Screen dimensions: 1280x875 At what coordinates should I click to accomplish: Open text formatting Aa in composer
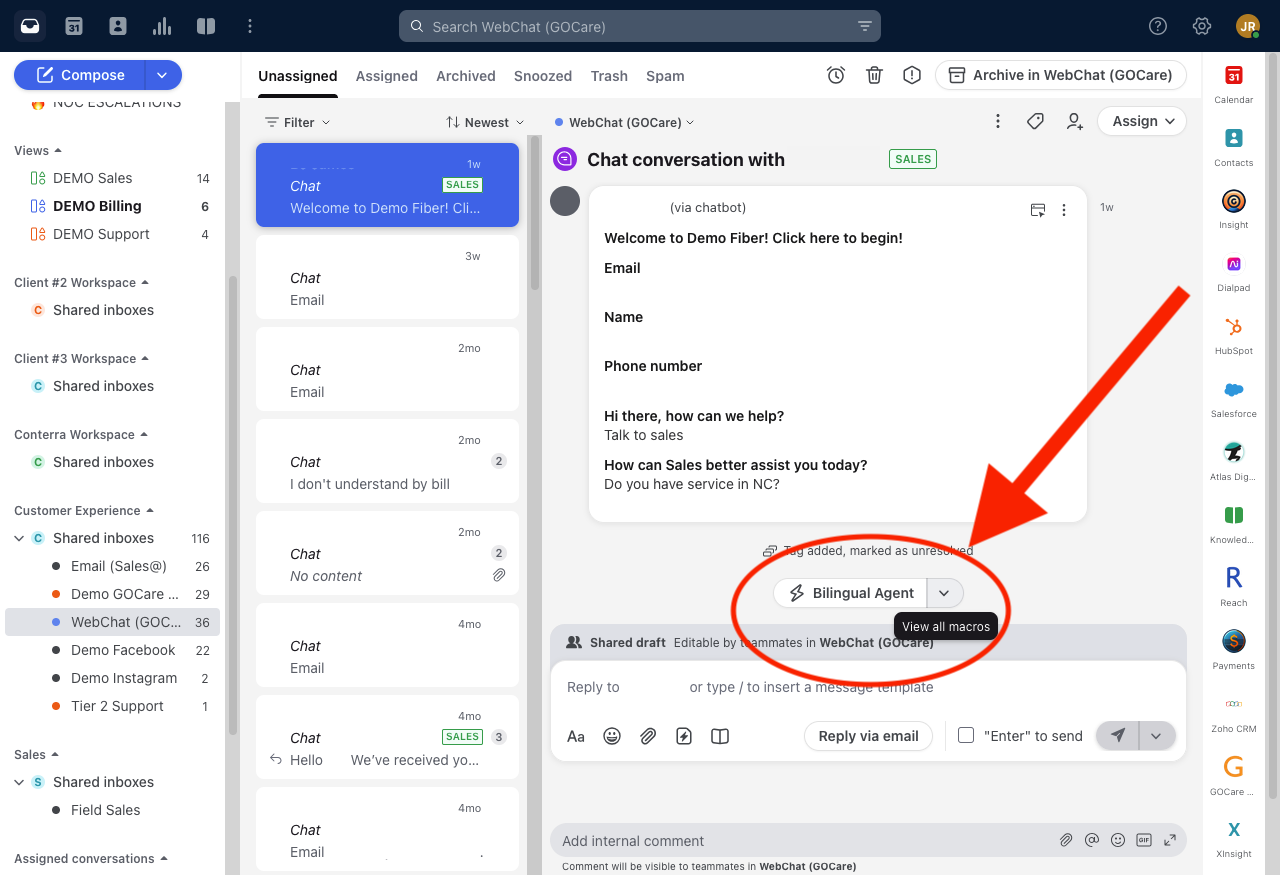pos(576,736)
